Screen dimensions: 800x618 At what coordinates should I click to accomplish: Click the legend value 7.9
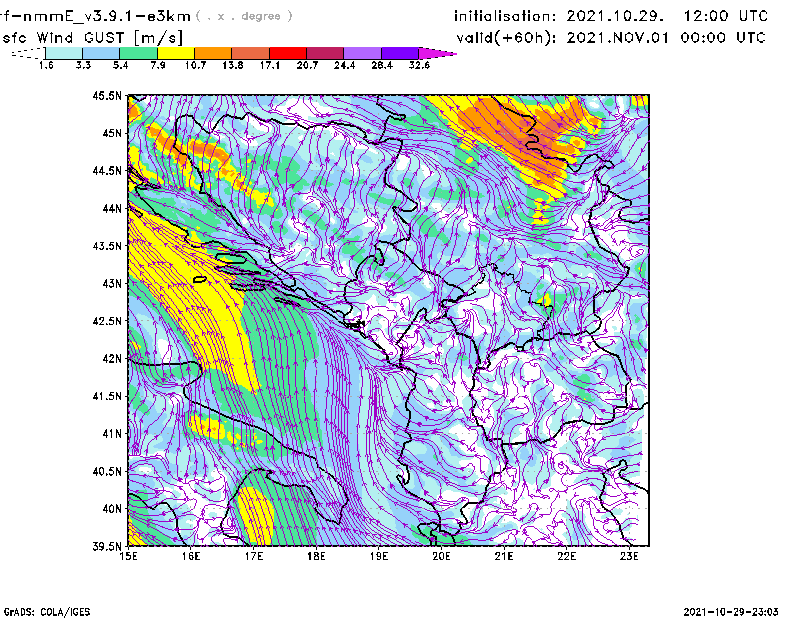tap(158, 65)
